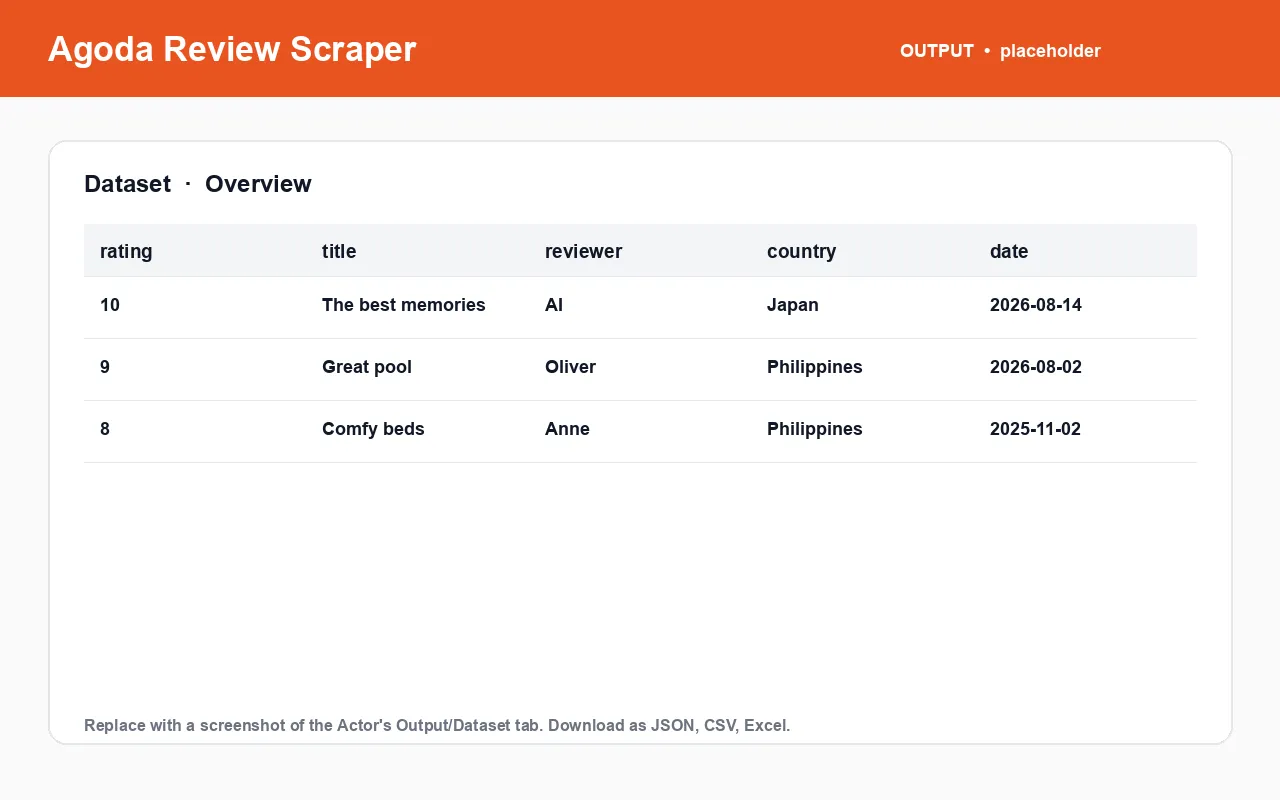Click the Agoda Review Scraper title
The height and width of the screenshot is (800, 1280).
(x=232, y=49)
